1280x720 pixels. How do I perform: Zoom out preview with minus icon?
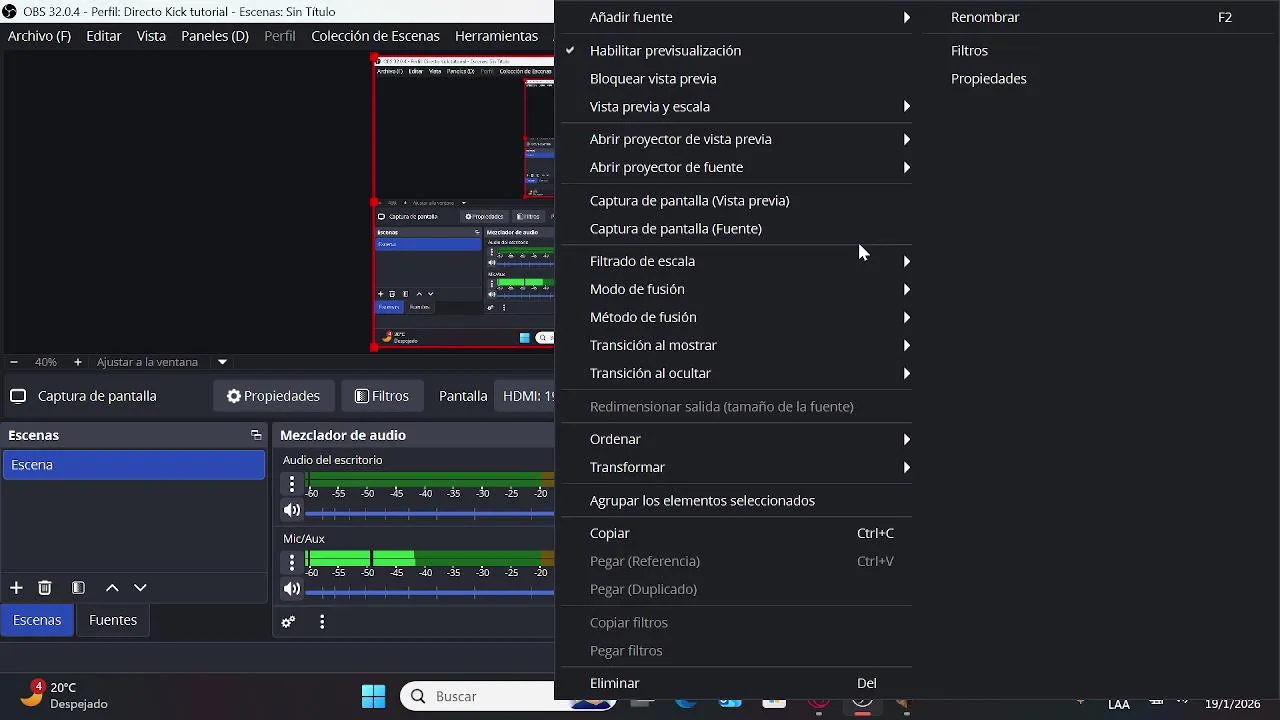coord(14,362)
